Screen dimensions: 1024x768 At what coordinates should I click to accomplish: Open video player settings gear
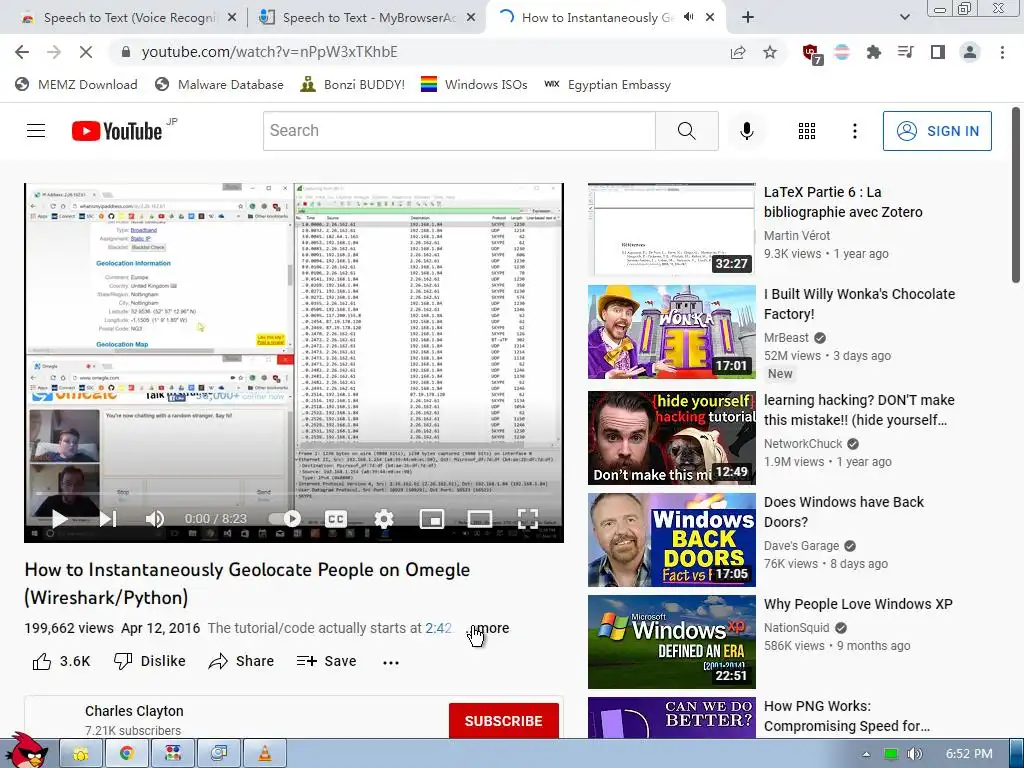coord(384,519)
